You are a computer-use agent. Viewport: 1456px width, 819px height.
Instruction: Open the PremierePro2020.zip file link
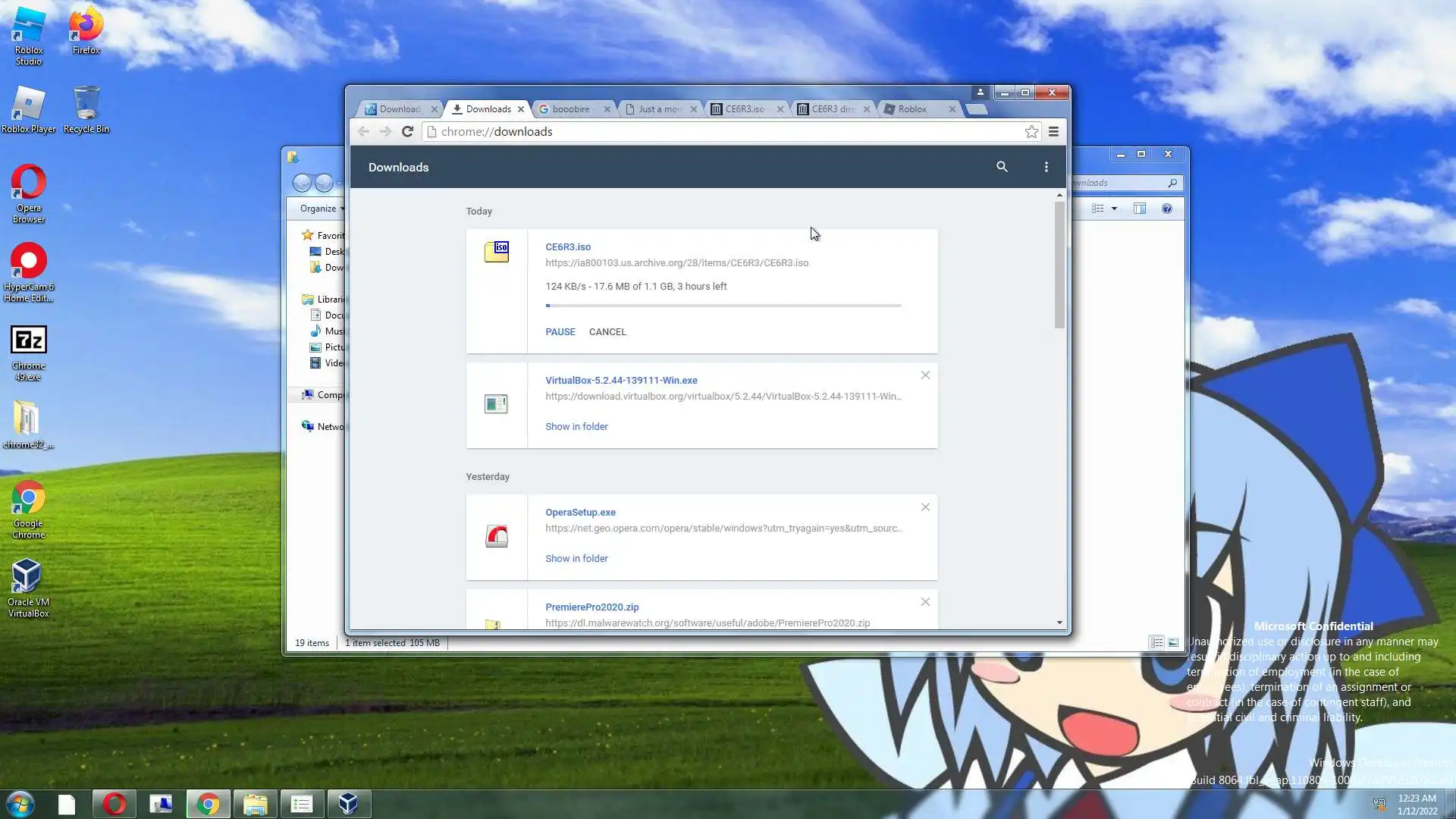591,607
